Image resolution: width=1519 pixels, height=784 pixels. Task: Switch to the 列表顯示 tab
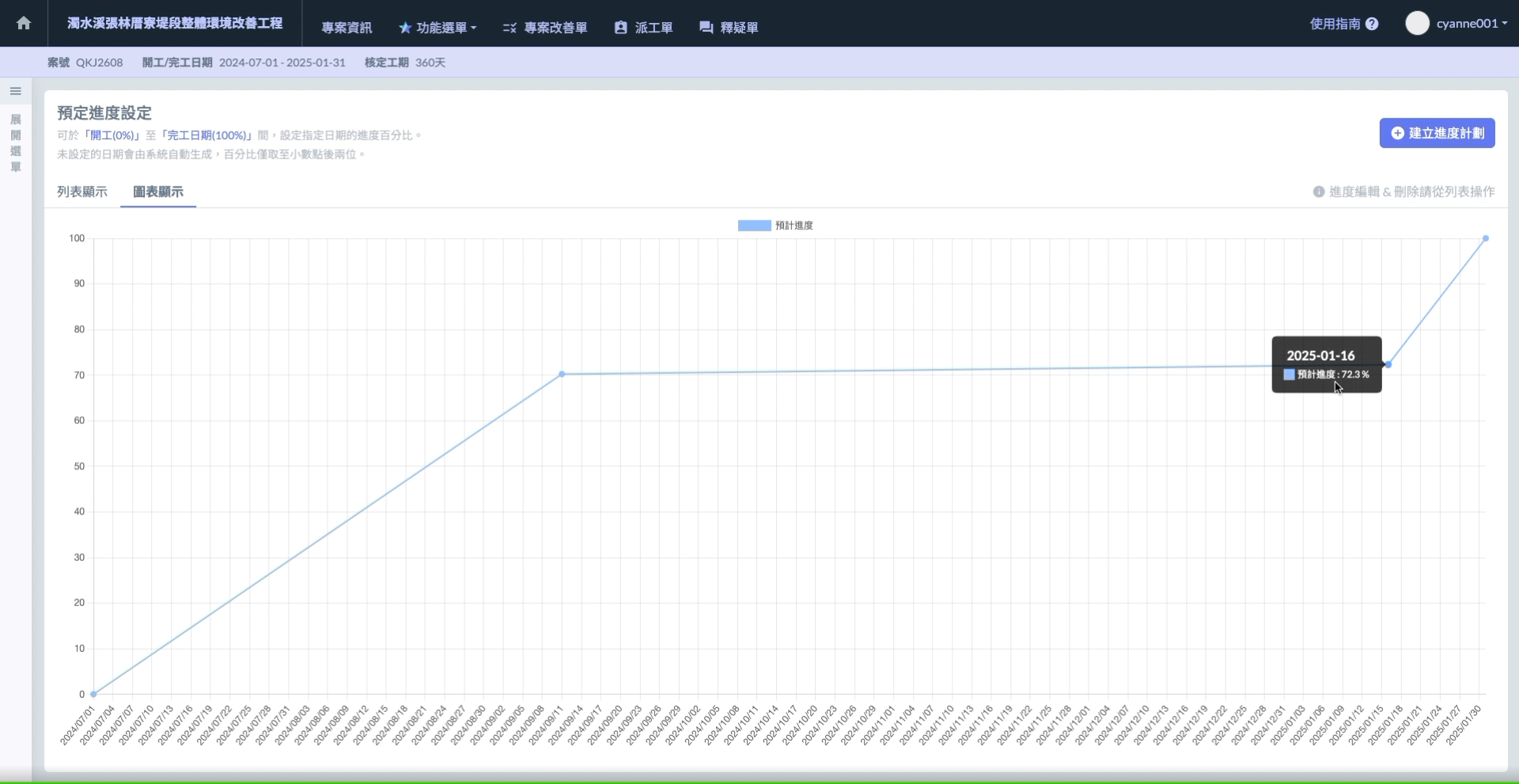tap(82, 191)
